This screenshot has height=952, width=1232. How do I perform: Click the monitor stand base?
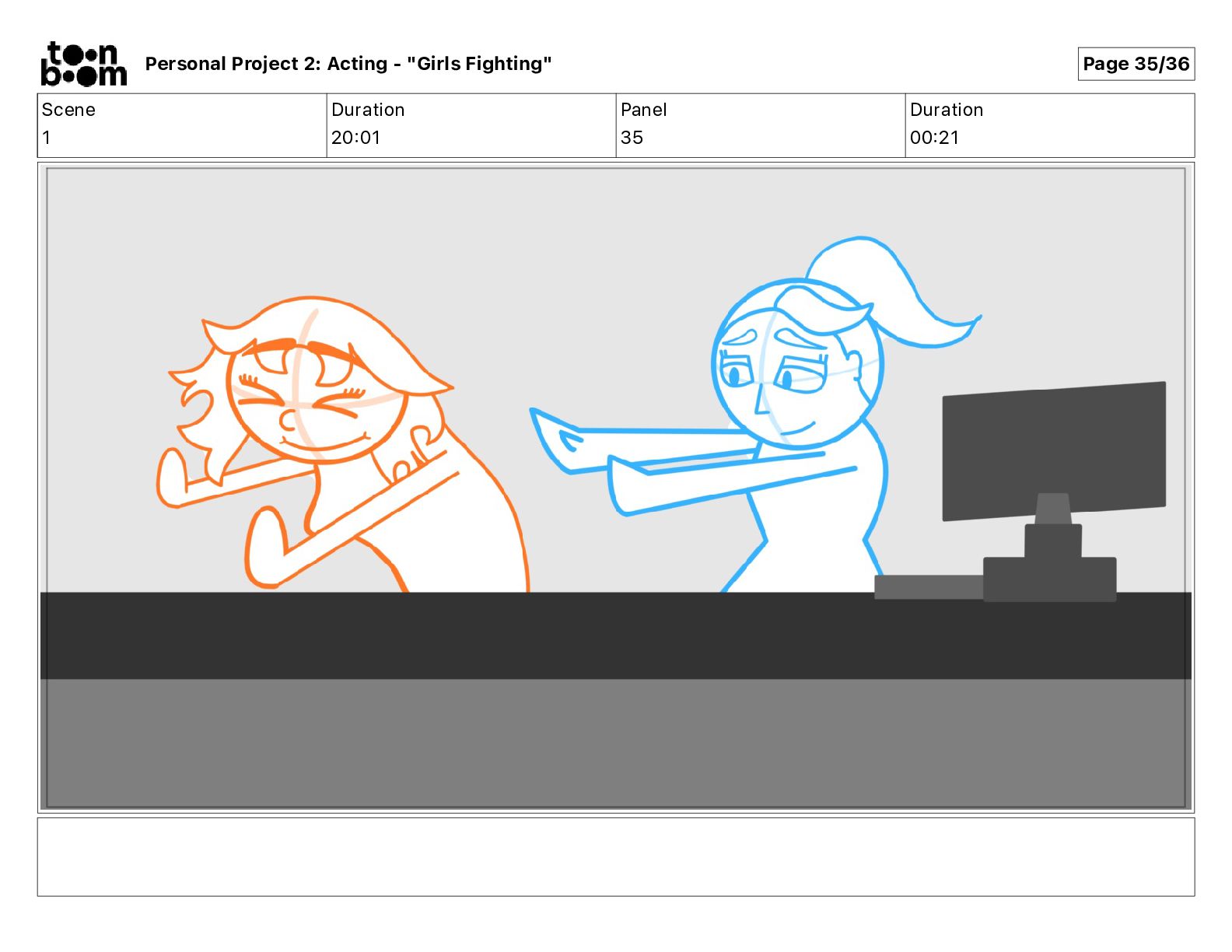pos(1050,579)
